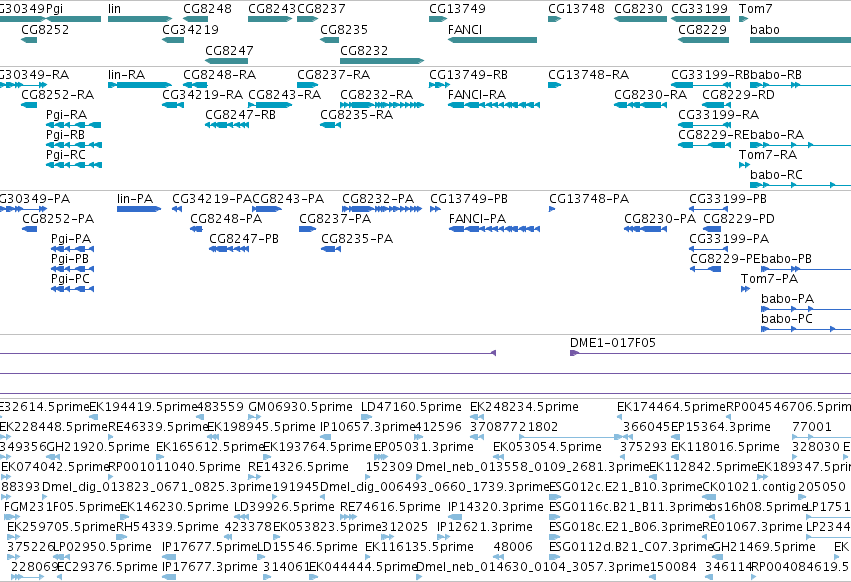Screen dimensions: 851x582
Task: Select the RH54339.5prime EST
Action: (x=120, y=537)
